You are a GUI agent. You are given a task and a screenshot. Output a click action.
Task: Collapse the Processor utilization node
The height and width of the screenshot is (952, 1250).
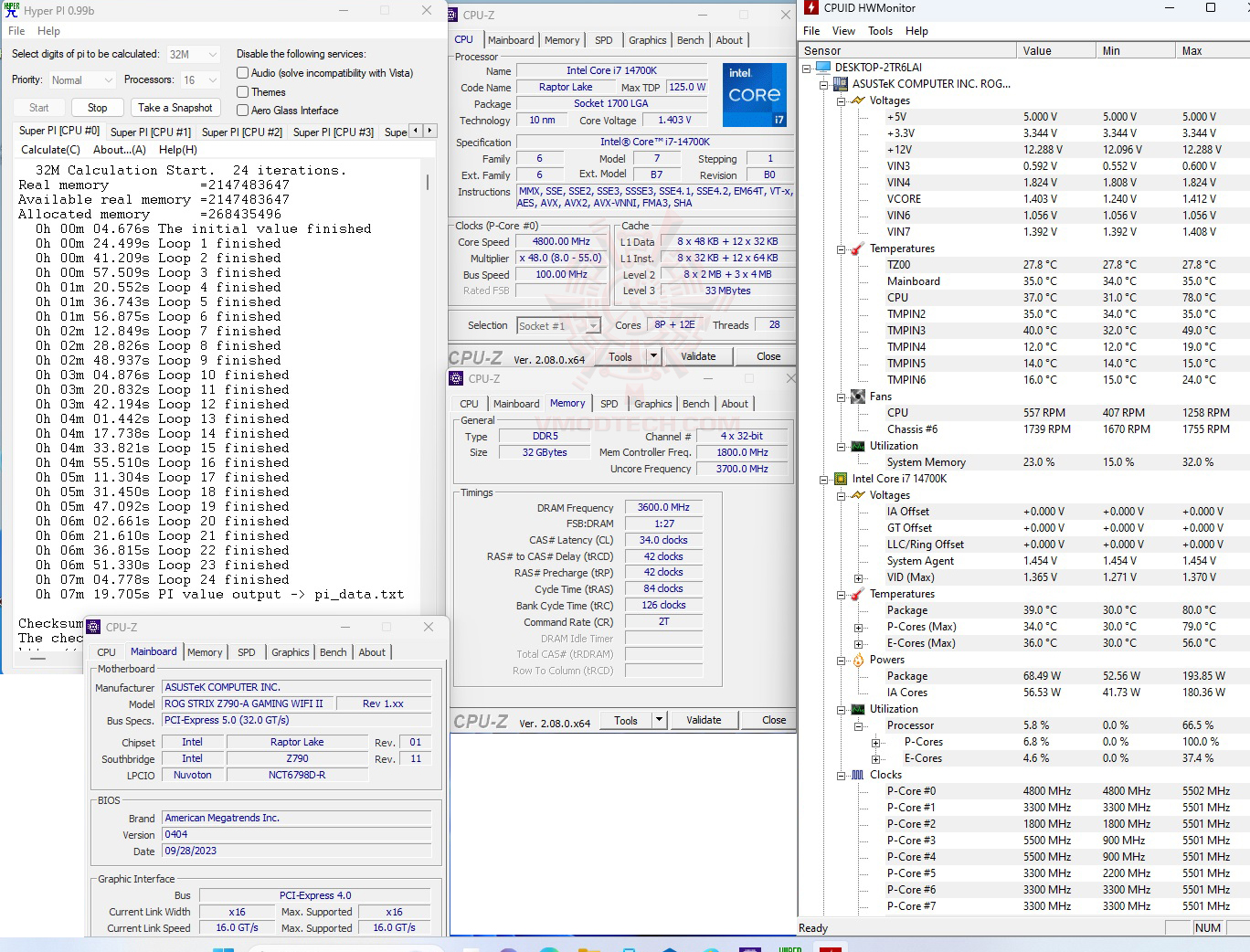pos(858,726)
